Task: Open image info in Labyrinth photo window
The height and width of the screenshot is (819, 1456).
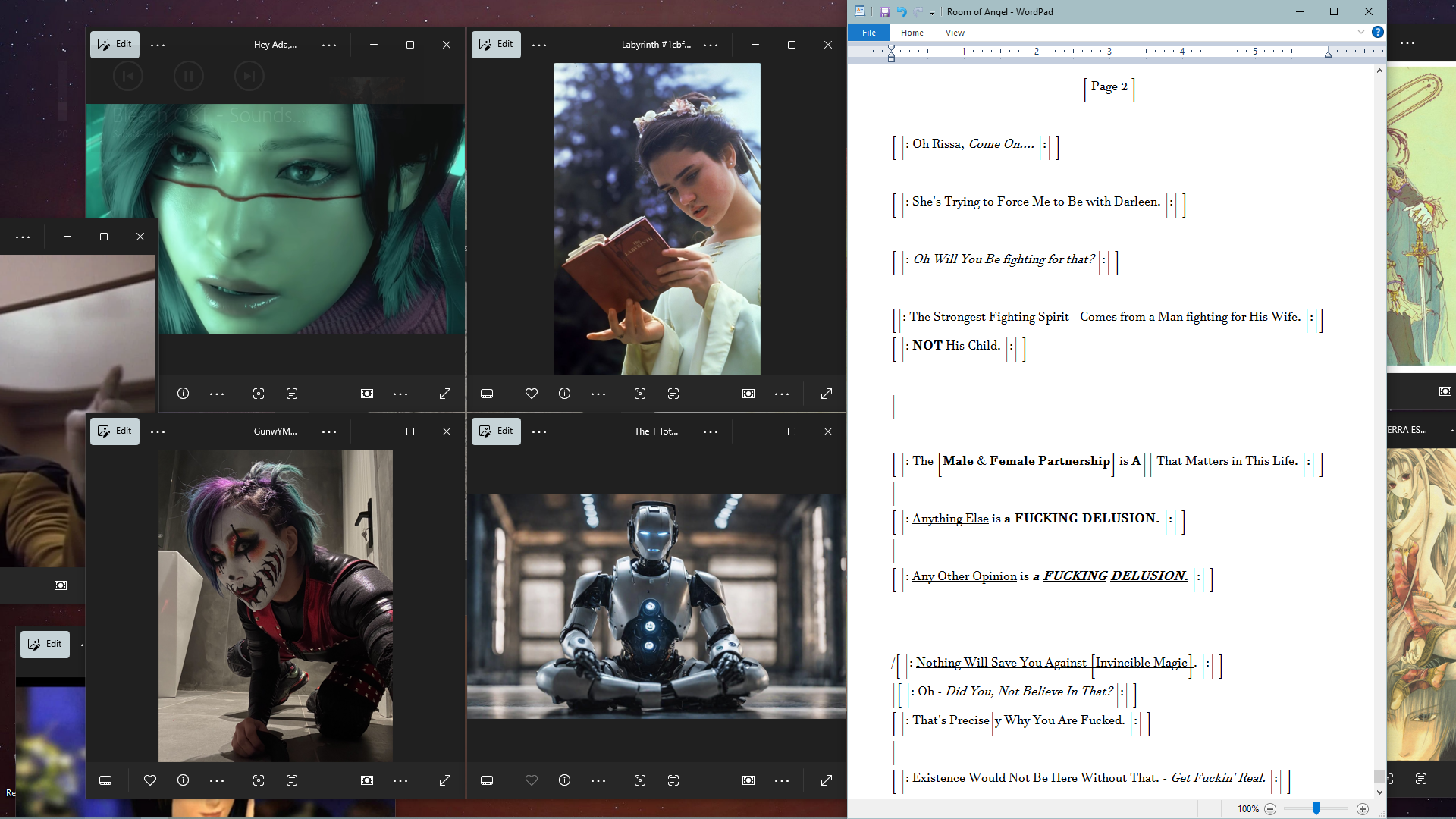Action: pos(564,394)
